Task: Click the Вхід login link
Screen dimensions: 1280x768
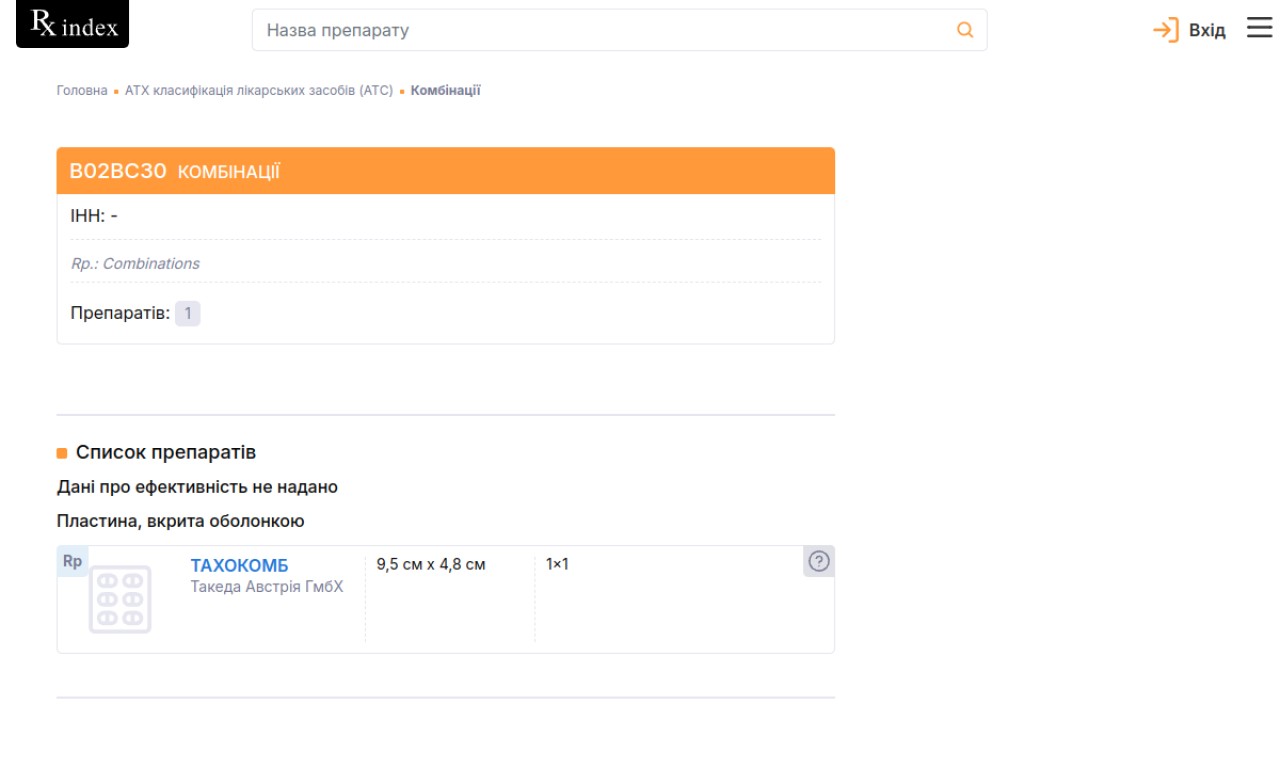Action: coord(1206,30)
